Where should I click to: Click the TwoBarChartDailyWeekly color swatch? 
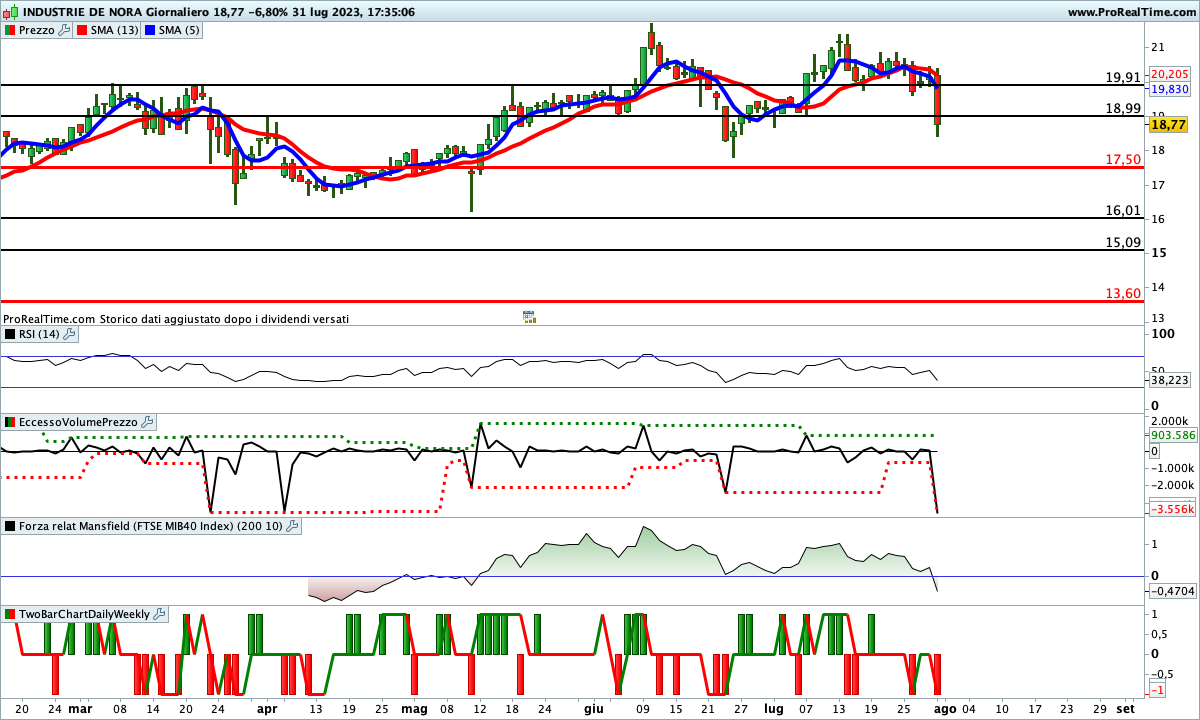tap(10, 613)
